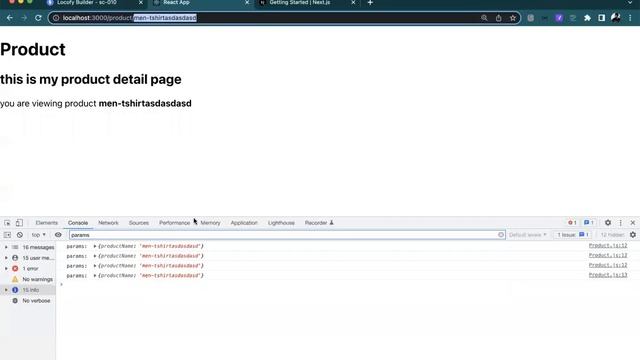Click bold product name 'men-tshirtasdasdasd' on page

tap(145, 103)
